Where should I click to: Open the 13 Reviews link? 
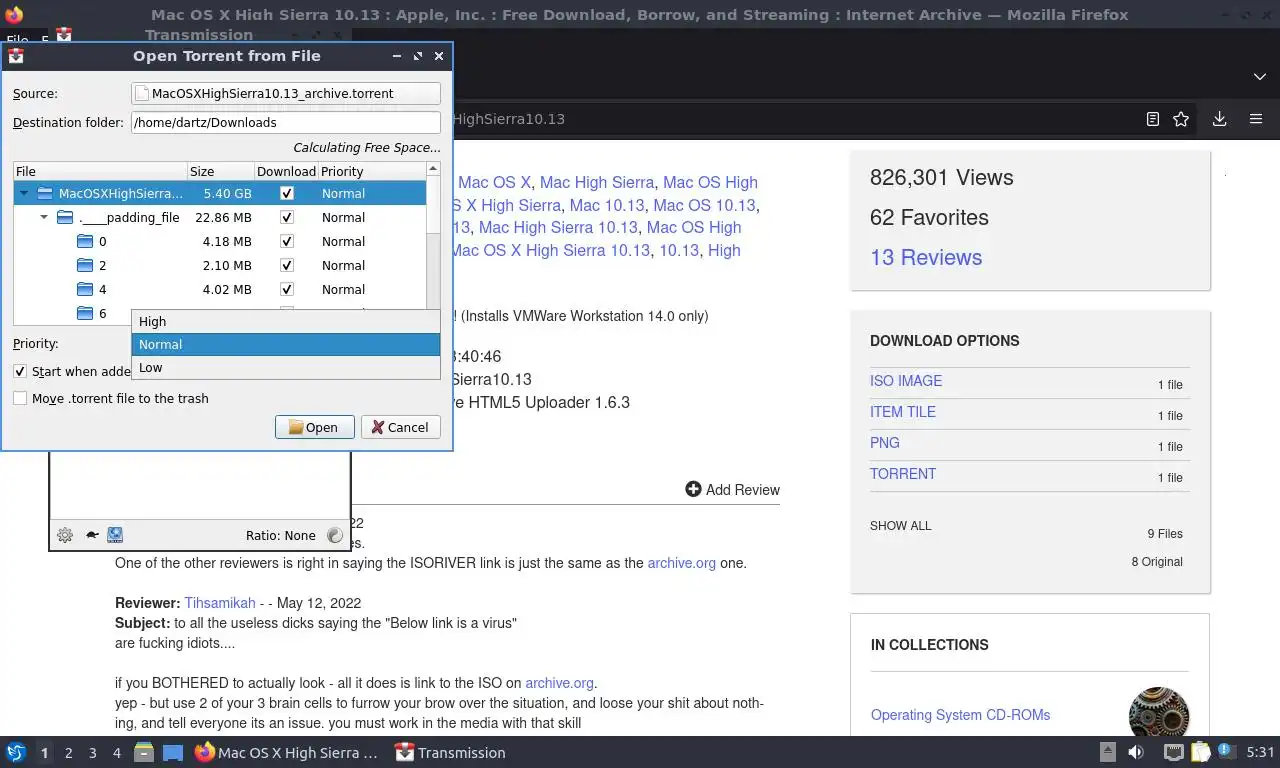pyautogui.click(x=926, y=257)
